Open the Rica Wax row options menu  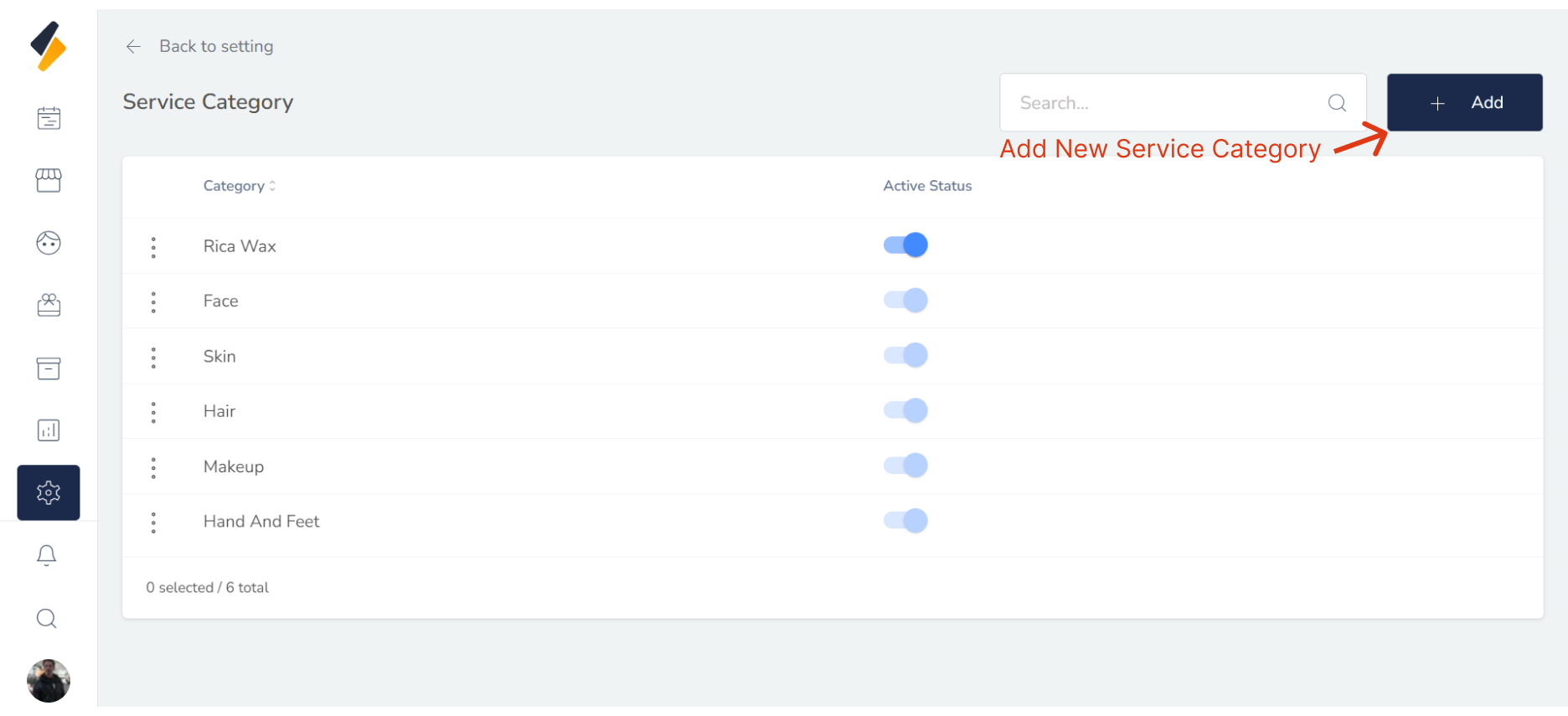(153, 247)
